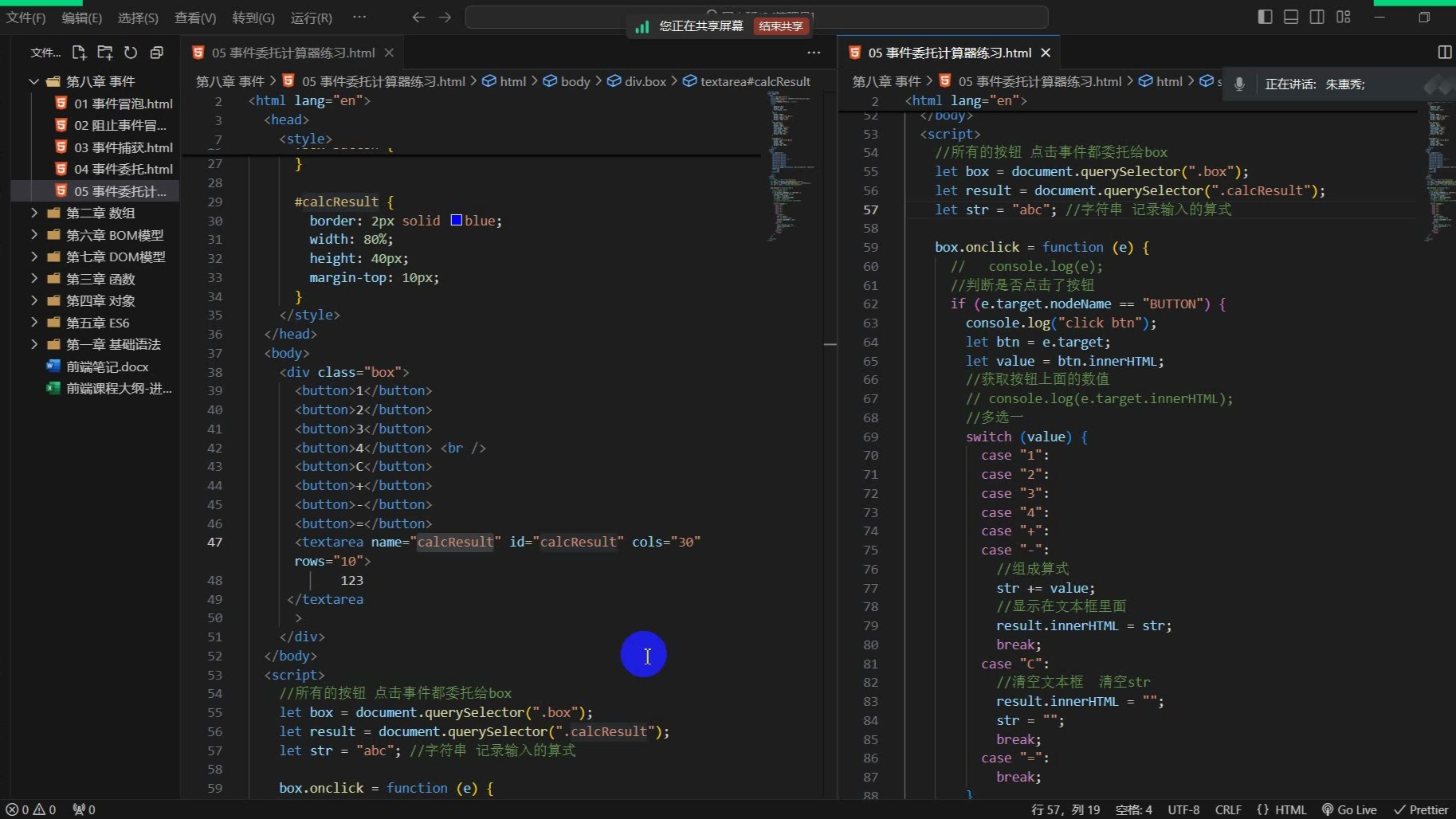This screenshot has width=1456, height=819.
Task: Click the 文件... explorer title
Action: pyautogui.click(x=45, y=53)
